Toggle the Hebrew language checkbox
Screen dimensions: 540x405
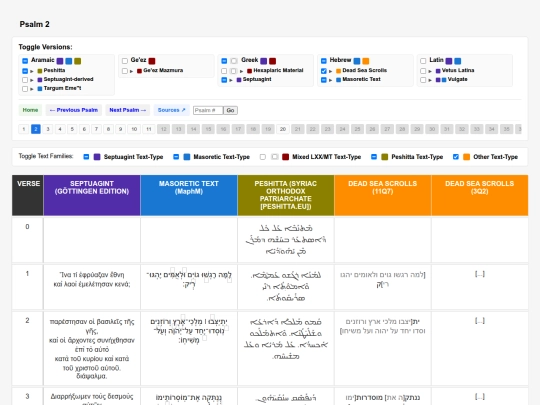click(324, 61)
